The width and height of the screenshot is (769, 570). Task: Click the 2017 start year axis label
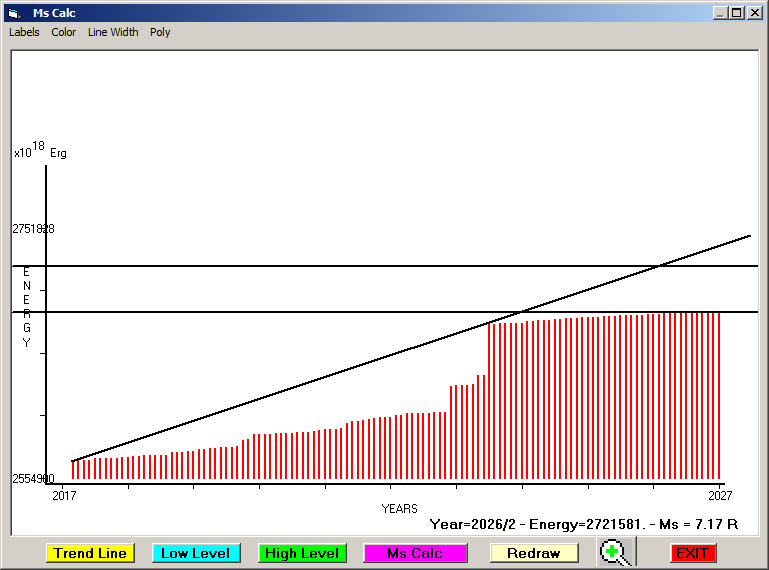pyautogui.click(x=64, y=495)
